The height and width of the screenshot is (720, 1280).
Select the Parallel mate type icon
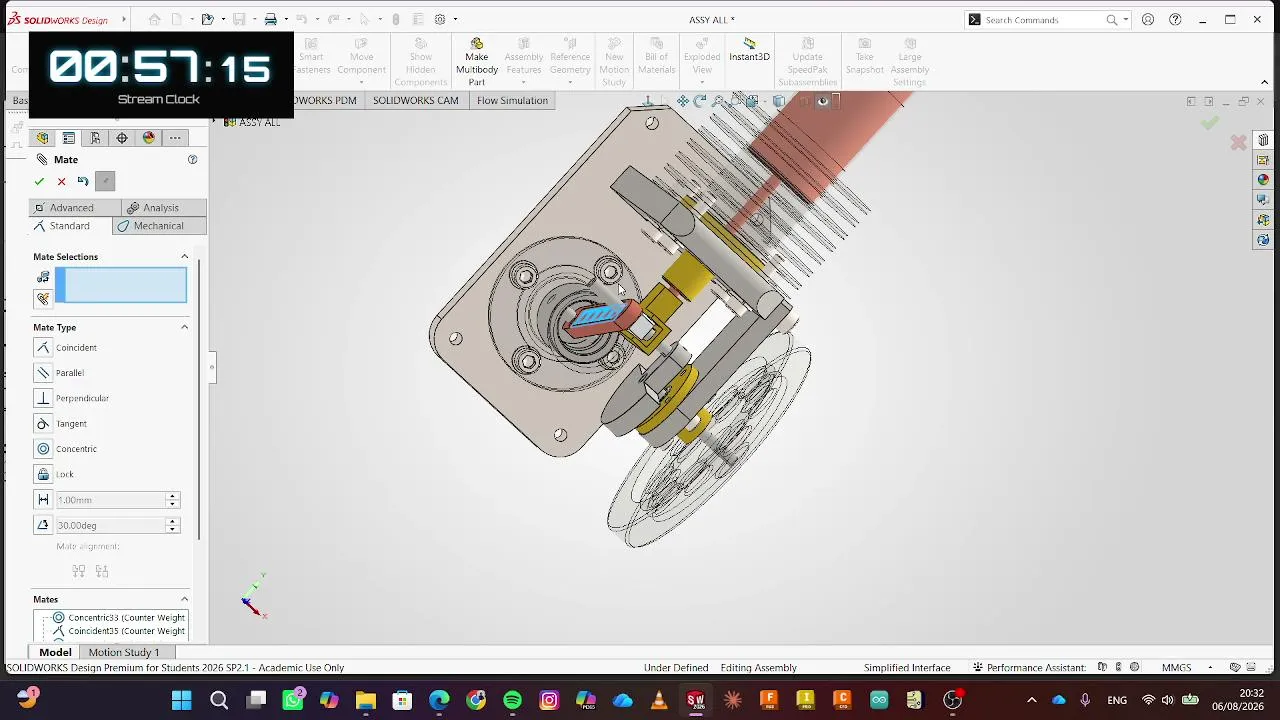pyautogui.click(x=43, y=373)
